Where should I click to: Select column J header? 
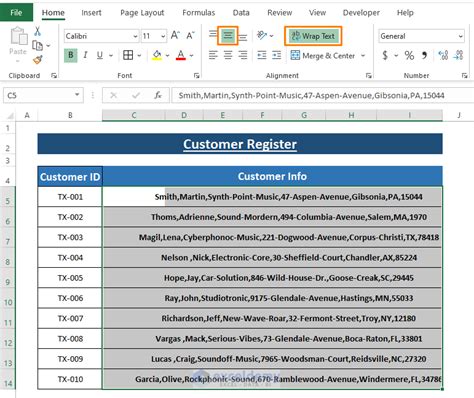click(x=459, y=115)
